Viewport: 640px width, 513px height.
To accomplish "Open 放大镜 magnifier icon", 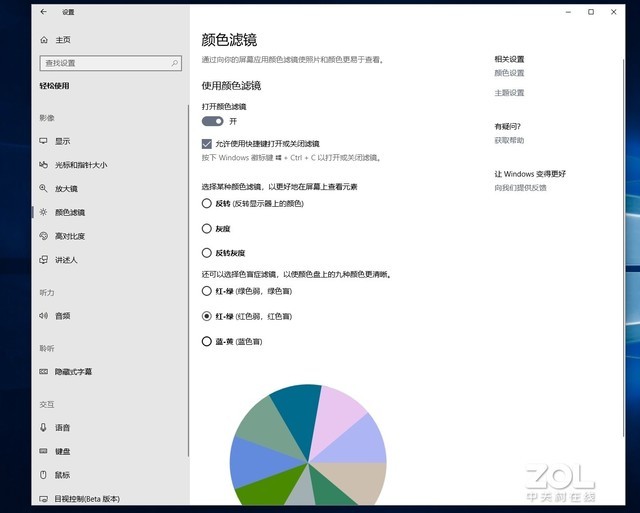I will (x=44, y=188).
